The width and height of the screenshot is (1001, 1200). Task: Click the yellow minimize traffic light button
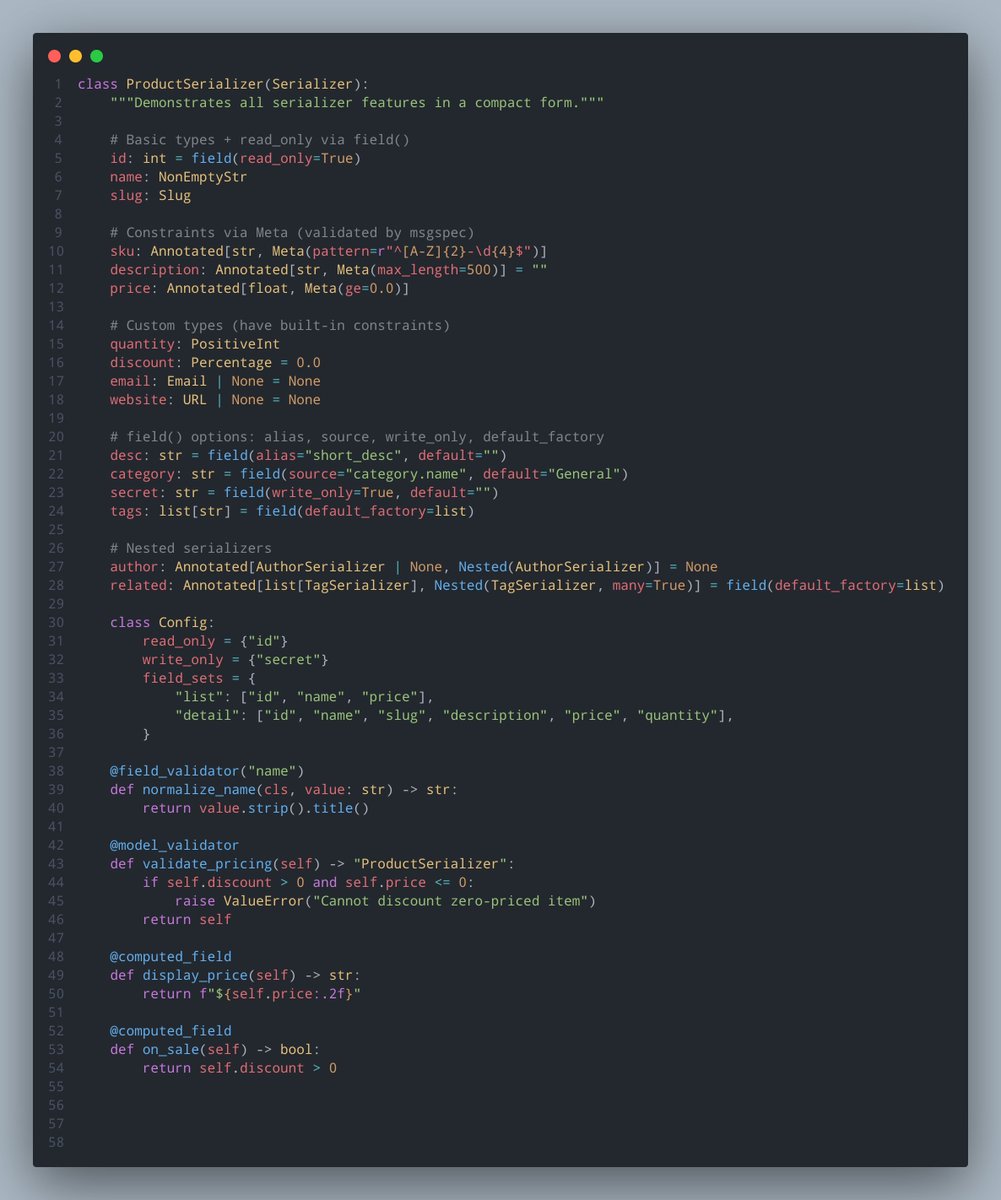pyautogui.click(x=74, y=56)
